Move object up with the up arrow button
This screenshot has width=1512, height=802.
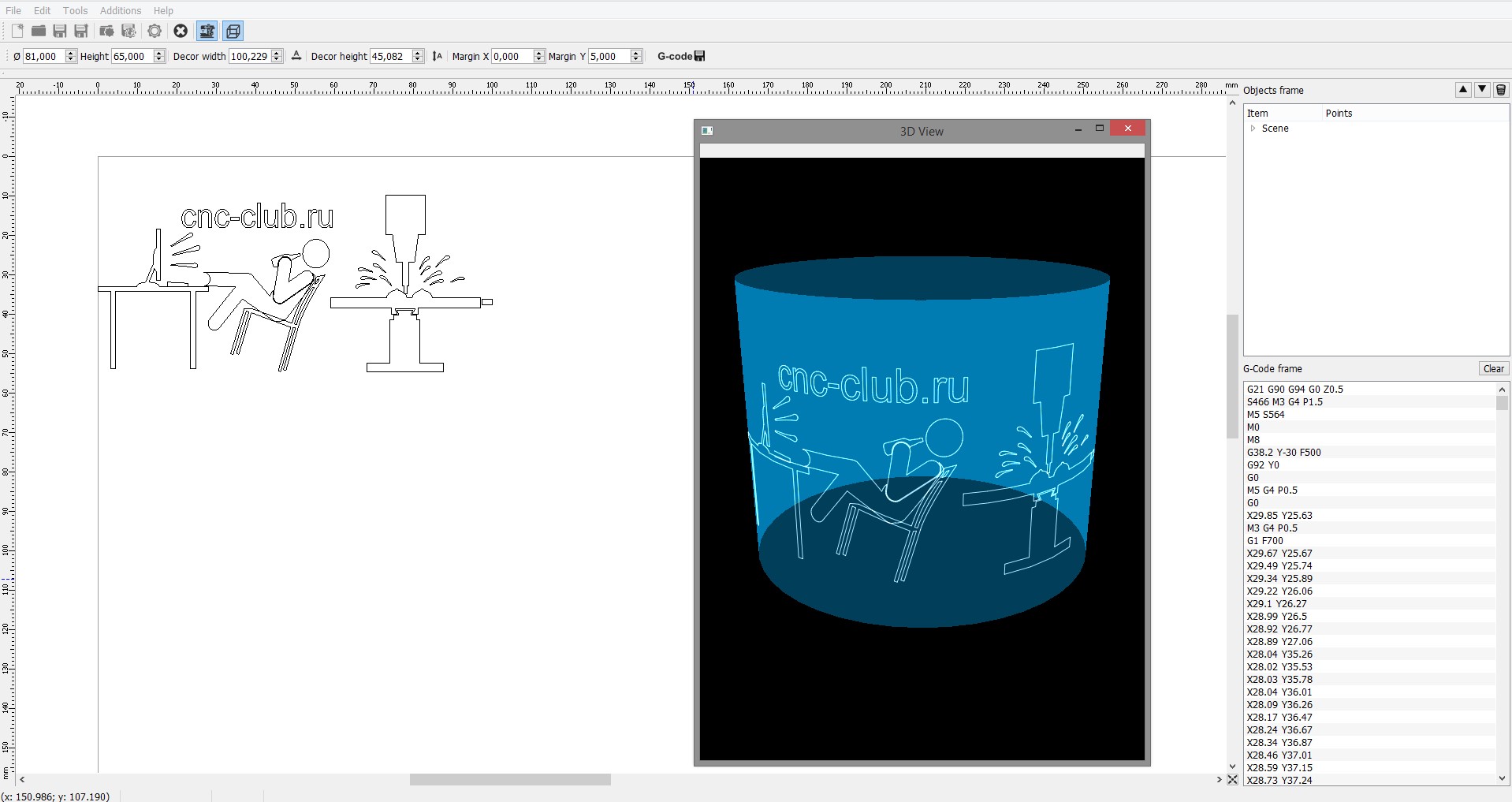[1463, 90]
